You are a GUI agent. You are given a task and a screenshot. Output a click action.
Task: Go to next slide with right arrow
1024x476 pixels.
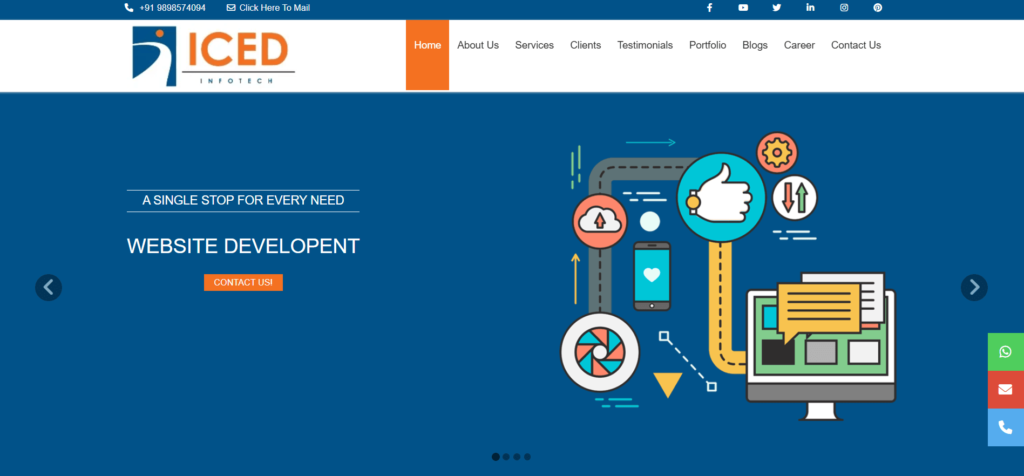pos(974,287)
